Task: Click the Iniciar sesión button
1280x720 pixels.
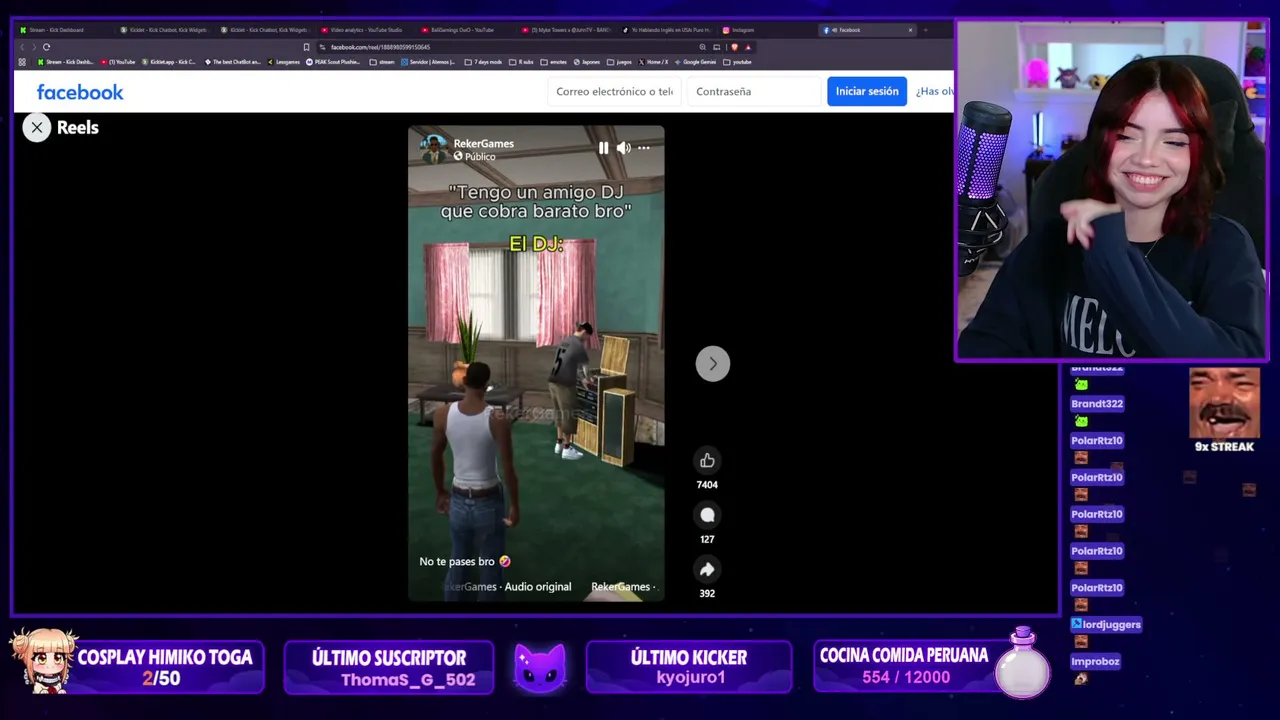Action: [867, 91]
